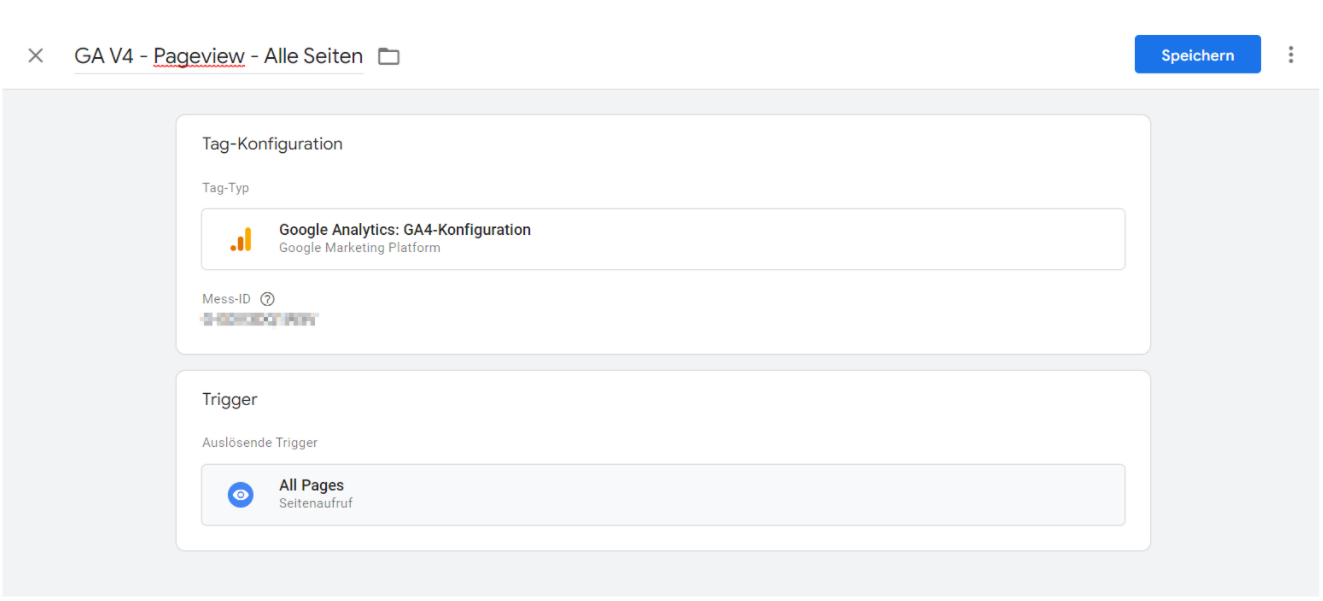Click the word Pageview in the tag title
1323x601 pixels.
(199, 56)
